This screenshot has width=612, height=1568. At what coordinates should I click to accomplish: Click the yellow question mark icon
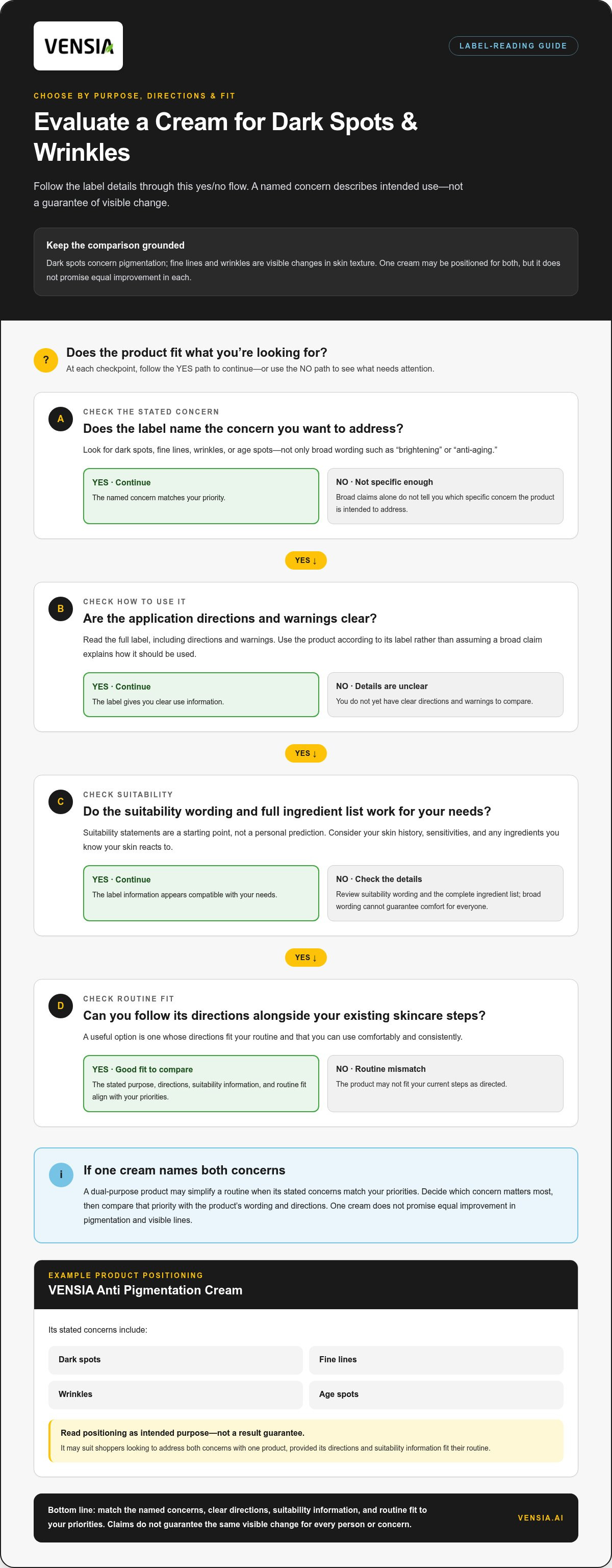[x=45, y=360]
